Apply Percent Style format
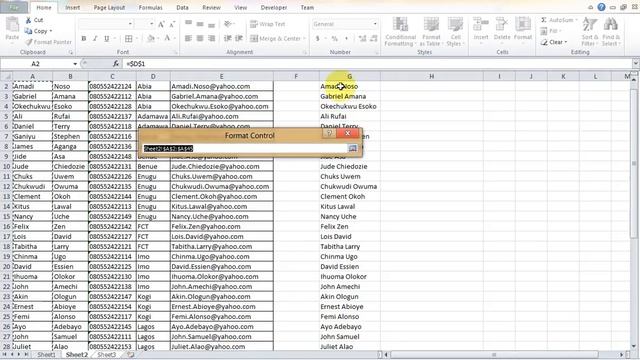 point(335,38)
